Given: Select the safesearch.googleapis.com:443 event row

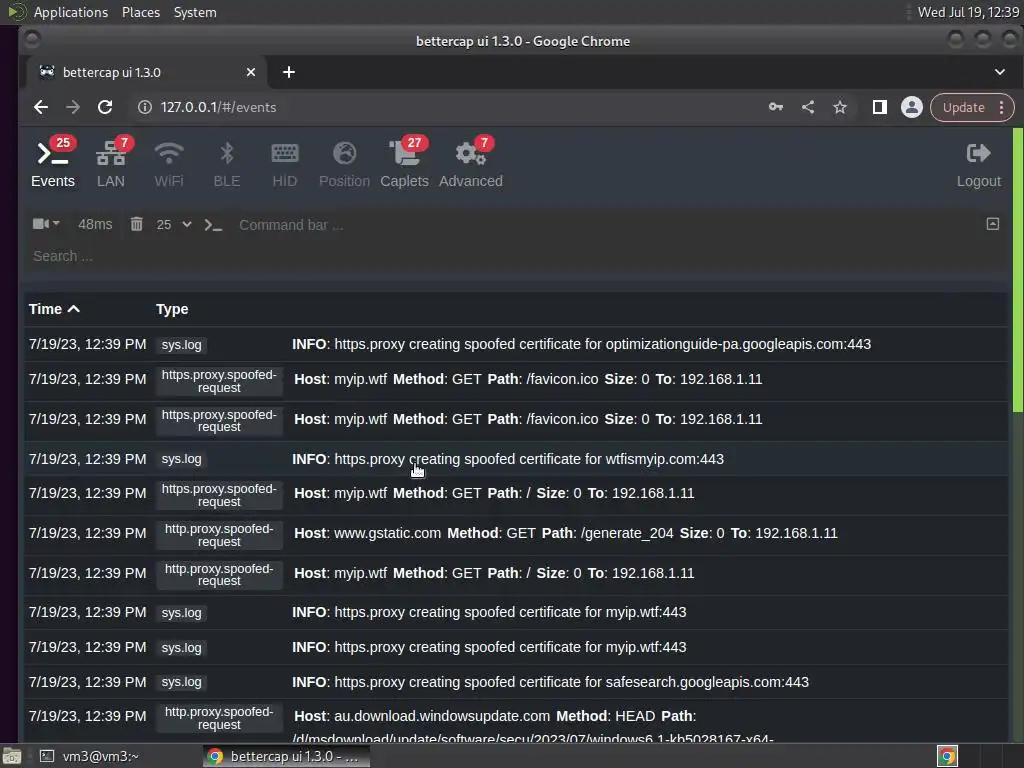Looking at the screenshot, I should point(516,682).
